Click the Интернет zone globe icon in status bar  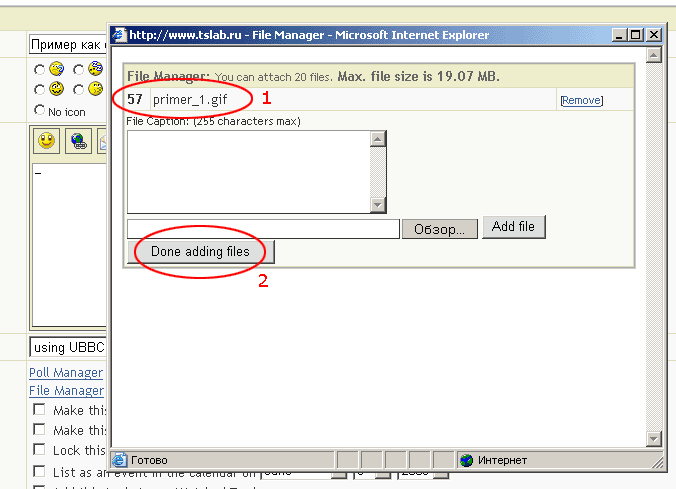(466, 460)
